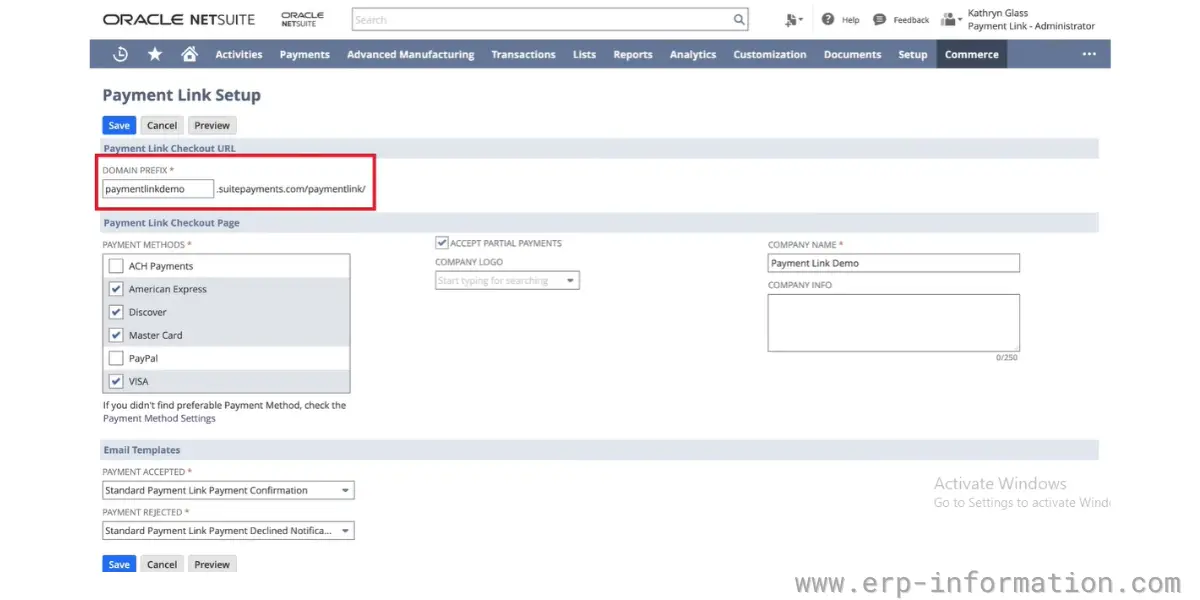Click the top Cancel button

[162, 125]
